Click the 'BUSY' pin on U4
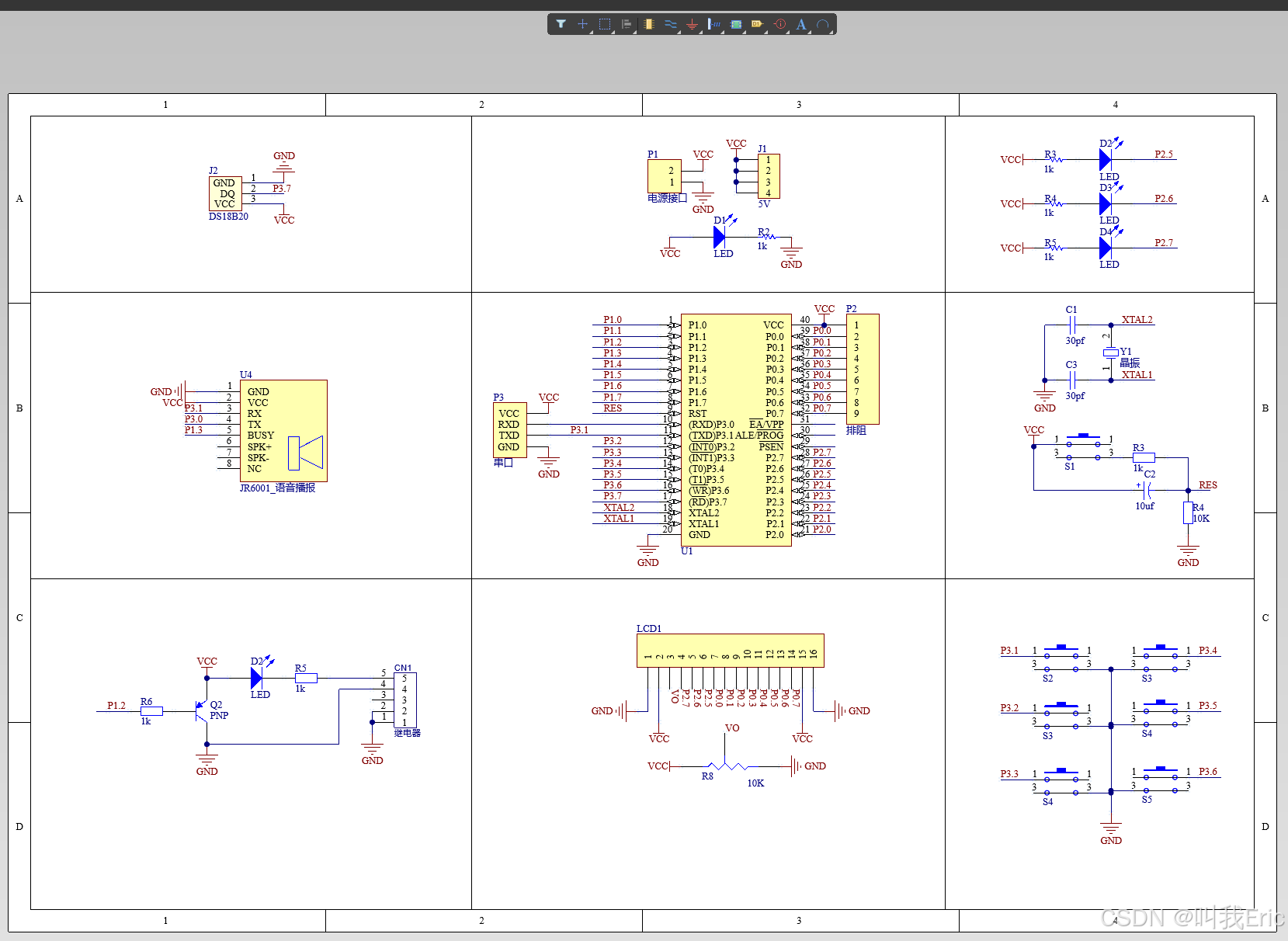 pyautogui.click(x=261, y=436)
